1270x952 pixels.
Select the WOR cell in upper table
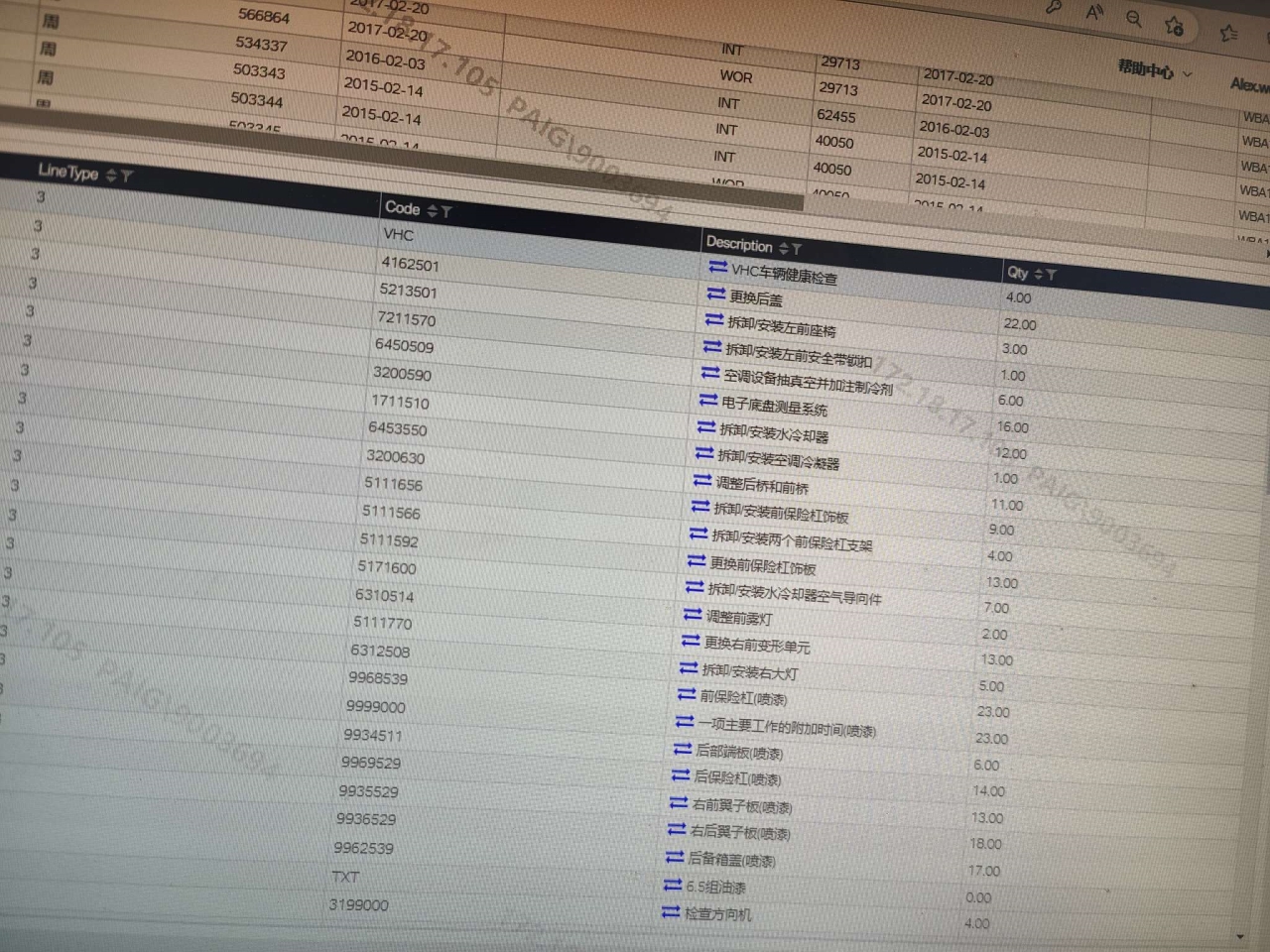[736, 76]
